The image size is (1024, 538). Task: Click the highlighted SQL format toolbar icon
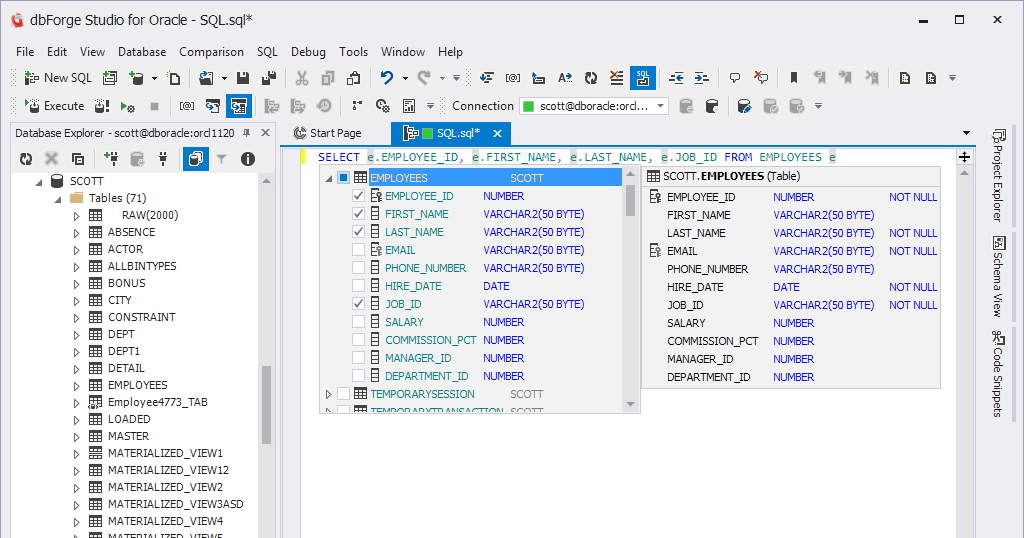tap(643, 78)
